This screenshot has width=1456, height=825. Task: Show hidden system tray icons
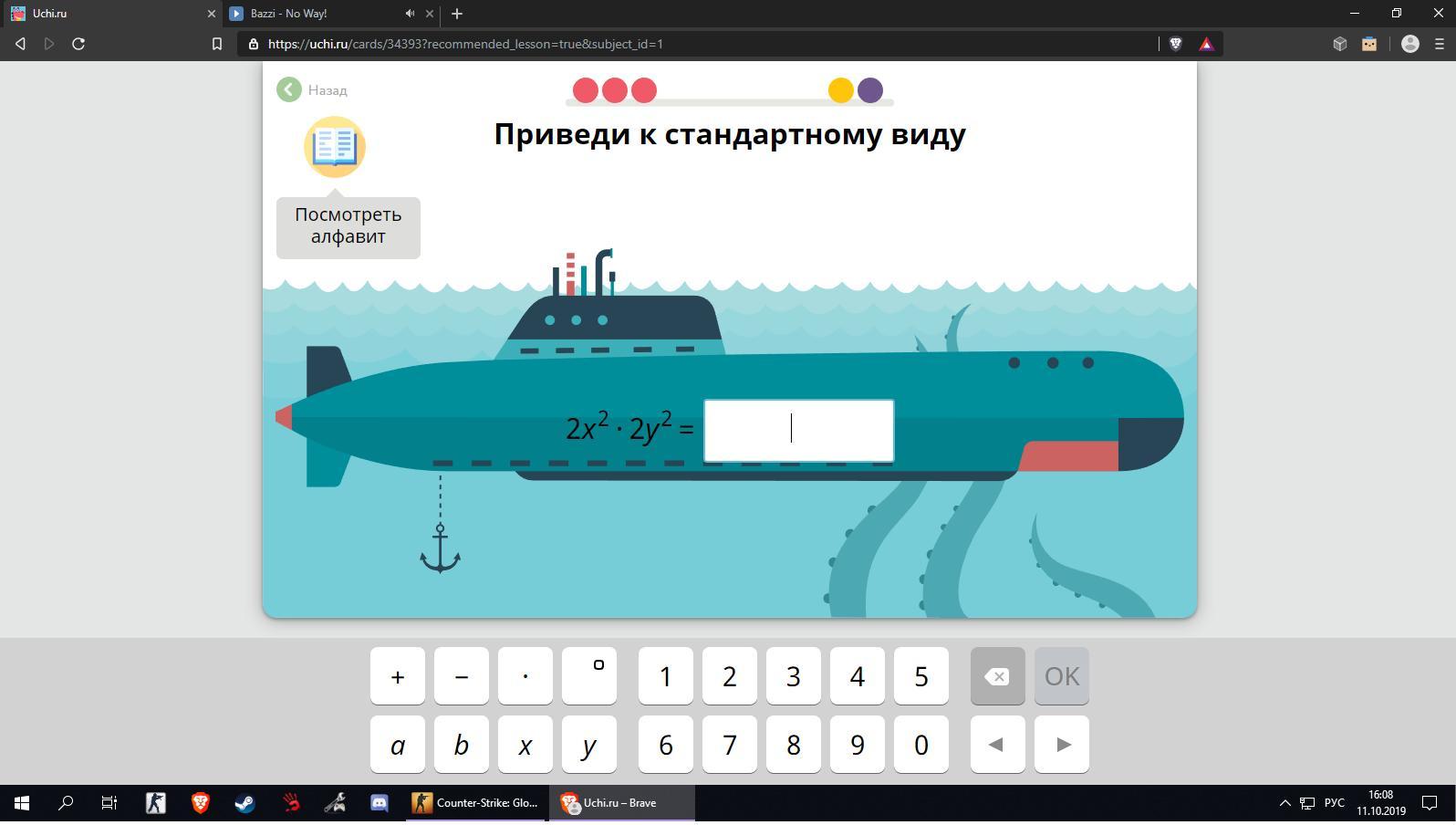(1284, 803)
